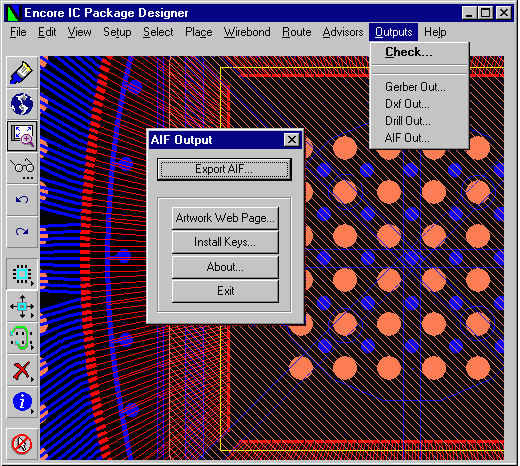Click the Export AIF... button
The height and width of the screenshot is (466, 520).
click(x=224, y=169)
